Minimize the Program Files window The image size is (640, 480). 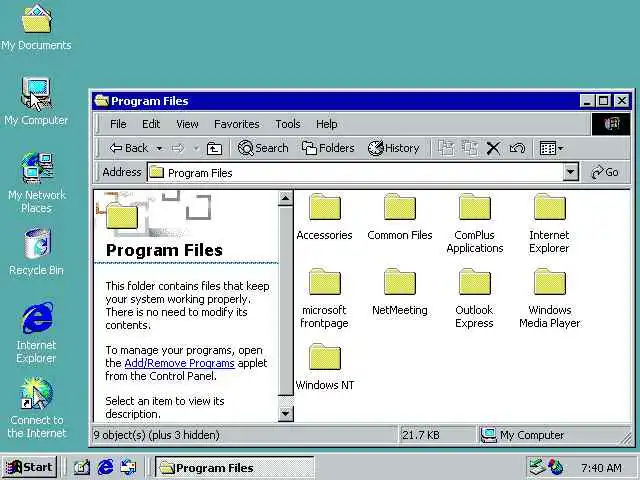[587, 101]
